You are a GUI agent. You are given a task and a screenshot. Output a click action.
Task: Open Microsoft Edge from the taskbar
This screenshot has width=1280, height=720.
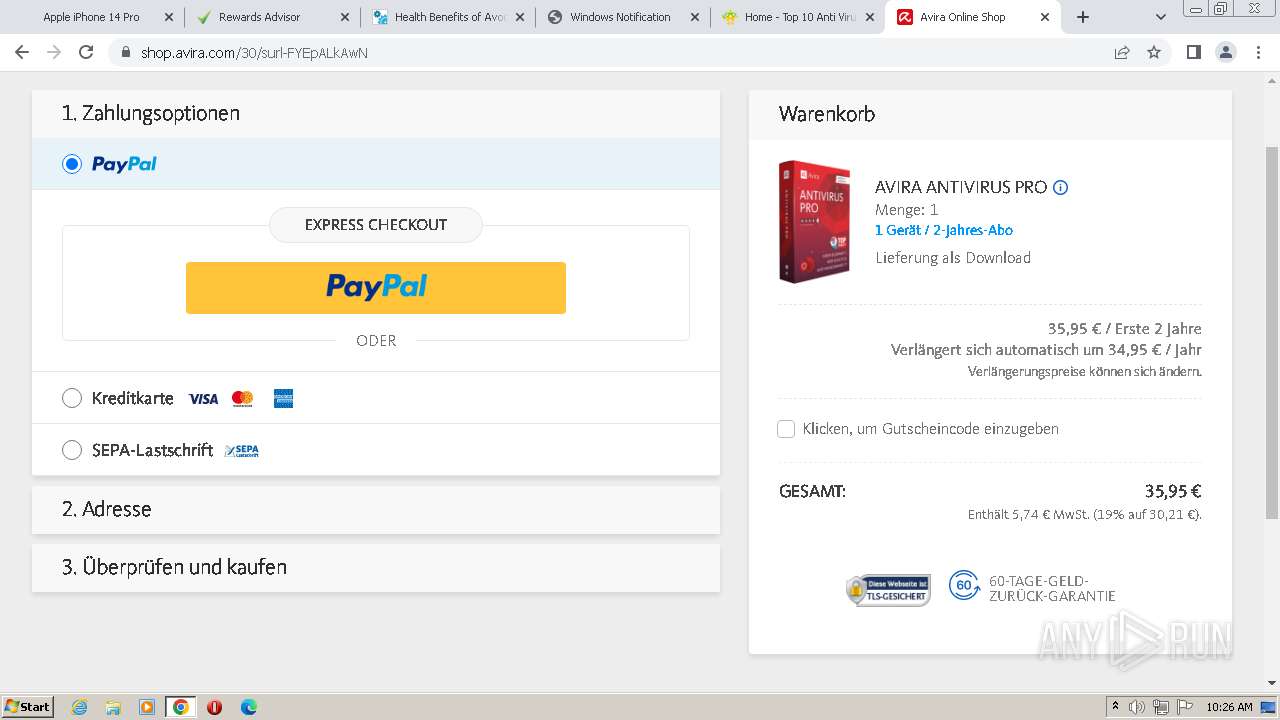(248, 707)
